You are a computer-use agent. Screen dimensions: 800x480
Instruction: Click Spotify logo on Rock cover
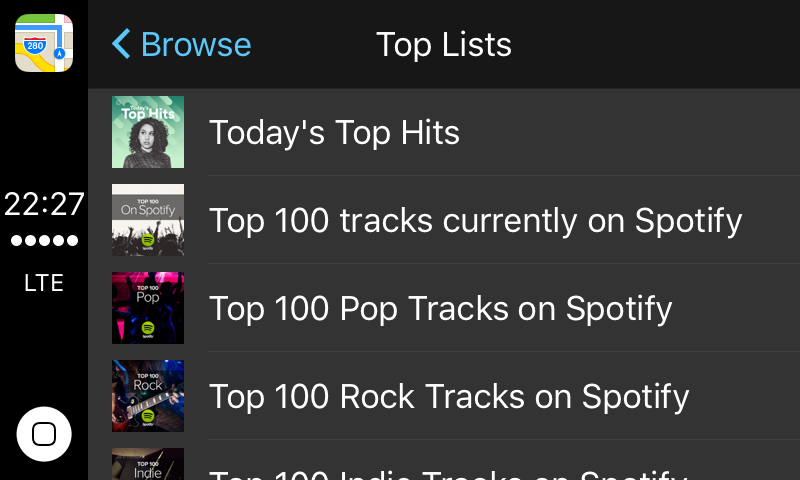148,416
